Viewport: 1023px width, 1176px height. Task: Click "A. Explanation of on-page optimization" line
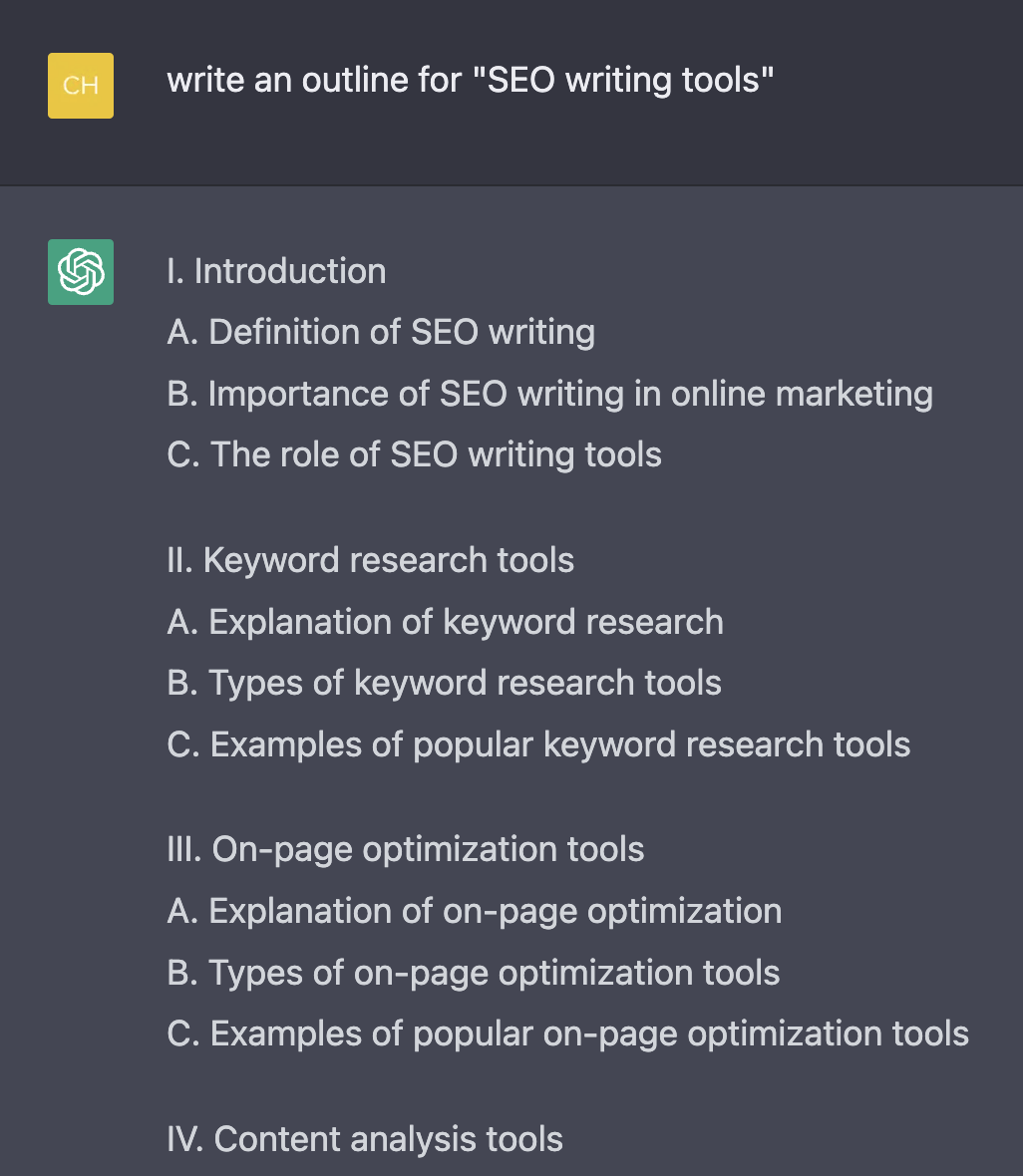point(474,912)
